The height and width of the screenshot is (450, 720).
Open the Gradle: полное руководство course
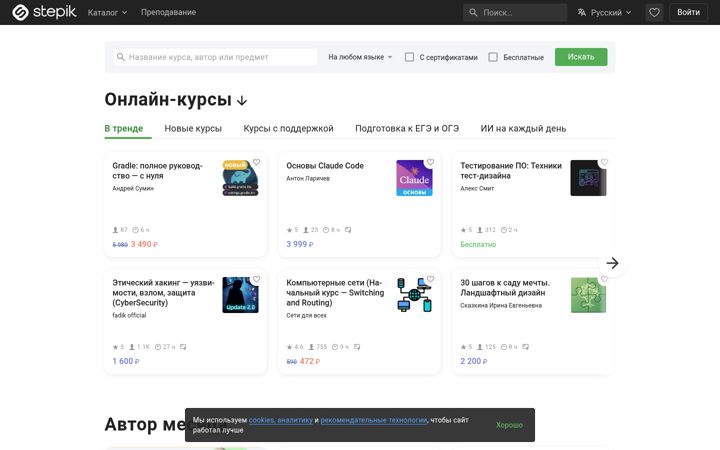(158, 170)
